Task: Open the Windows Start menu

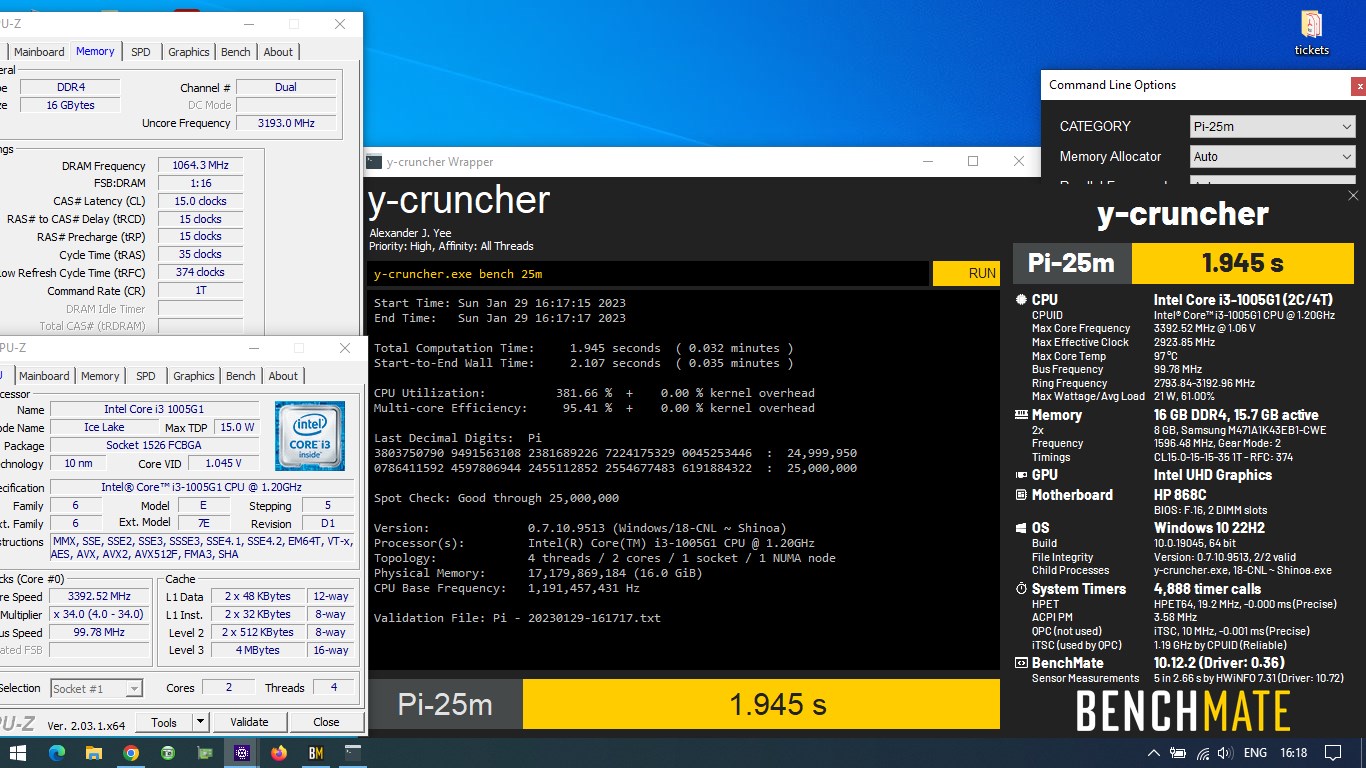Action: click(18, 753)
